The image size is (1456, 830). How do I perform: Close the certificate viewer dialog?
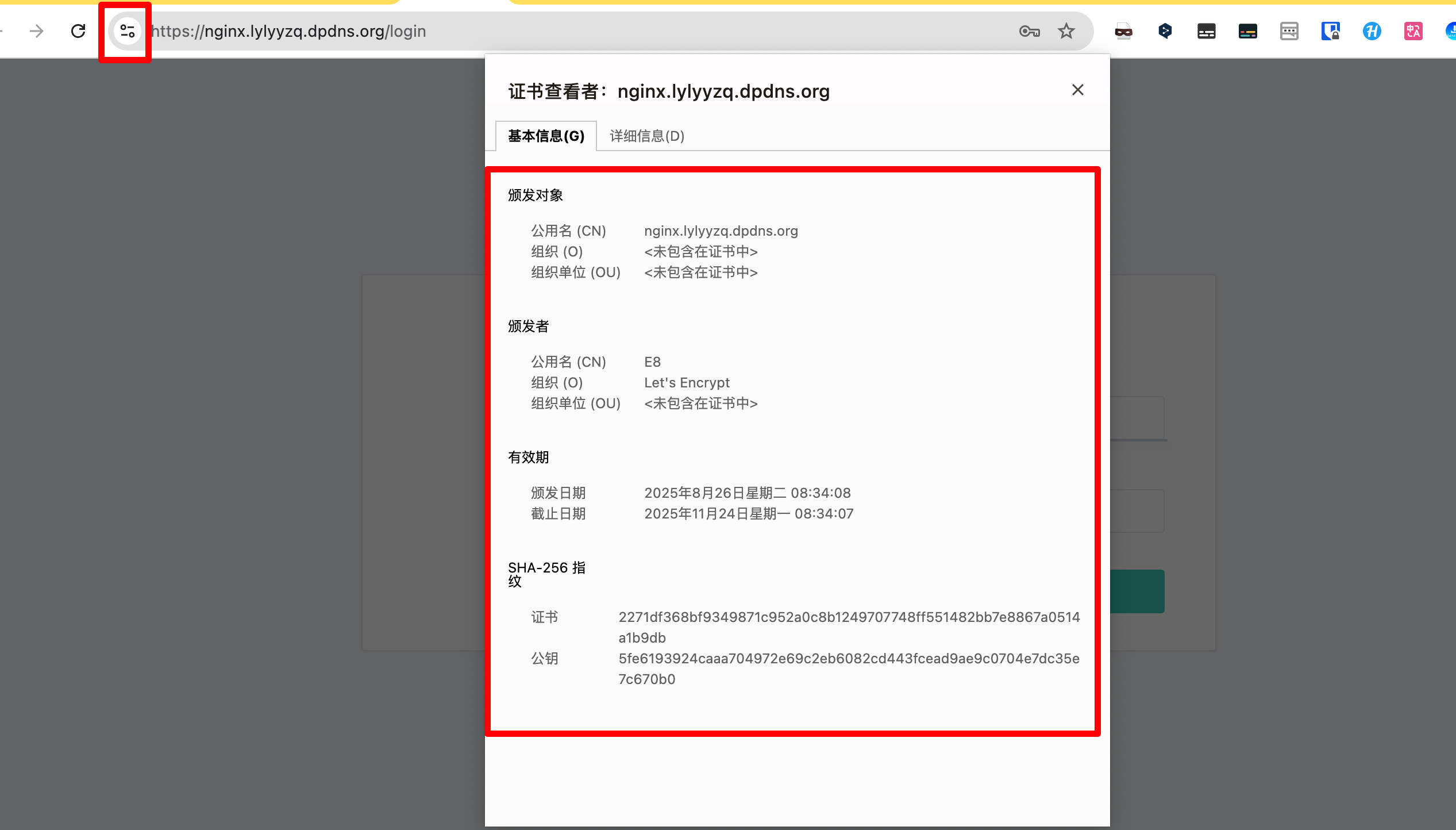click(1077, 90)
